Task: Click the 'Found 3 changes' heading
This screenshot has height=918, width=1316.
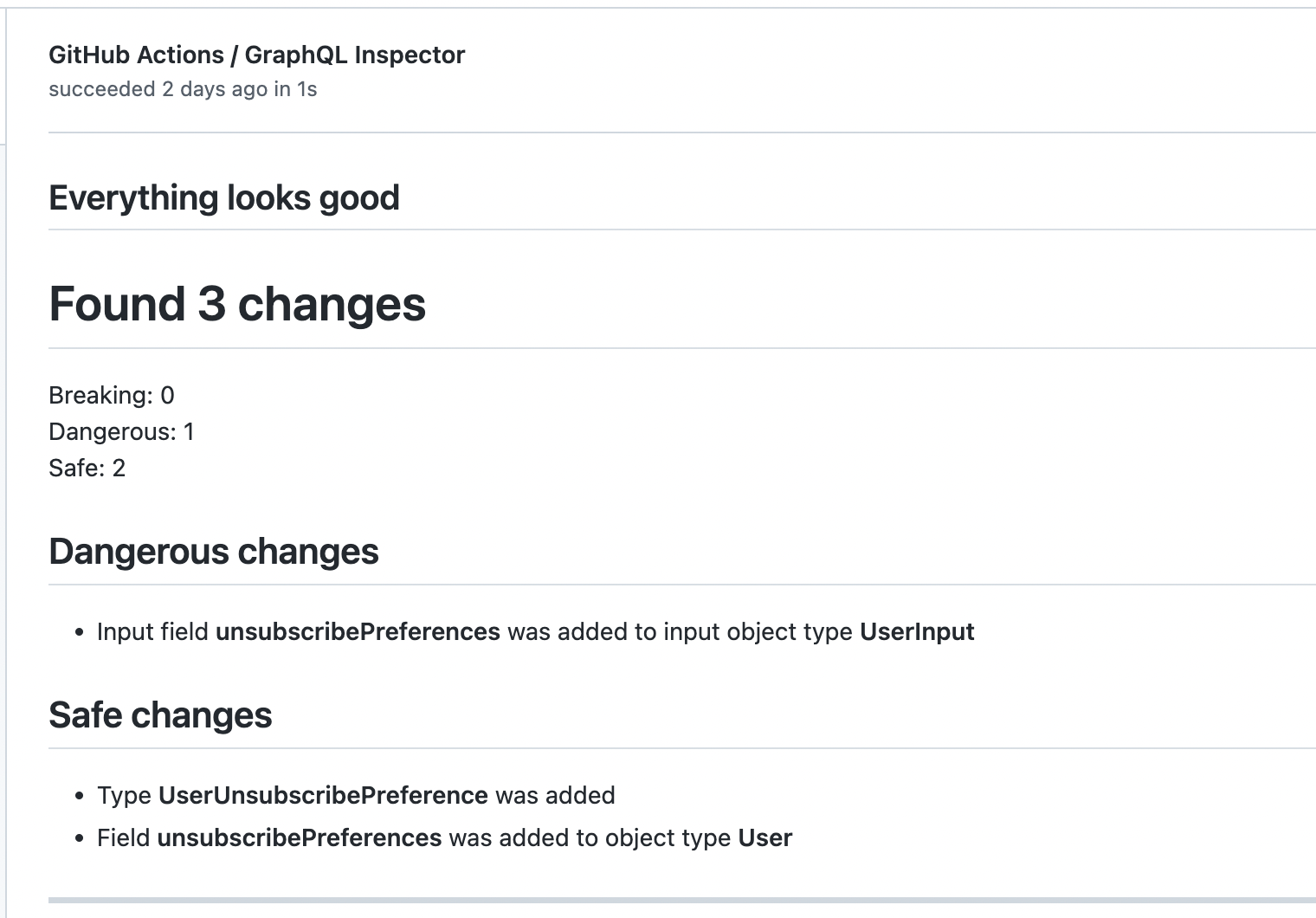Action: [x=236, y=304]
